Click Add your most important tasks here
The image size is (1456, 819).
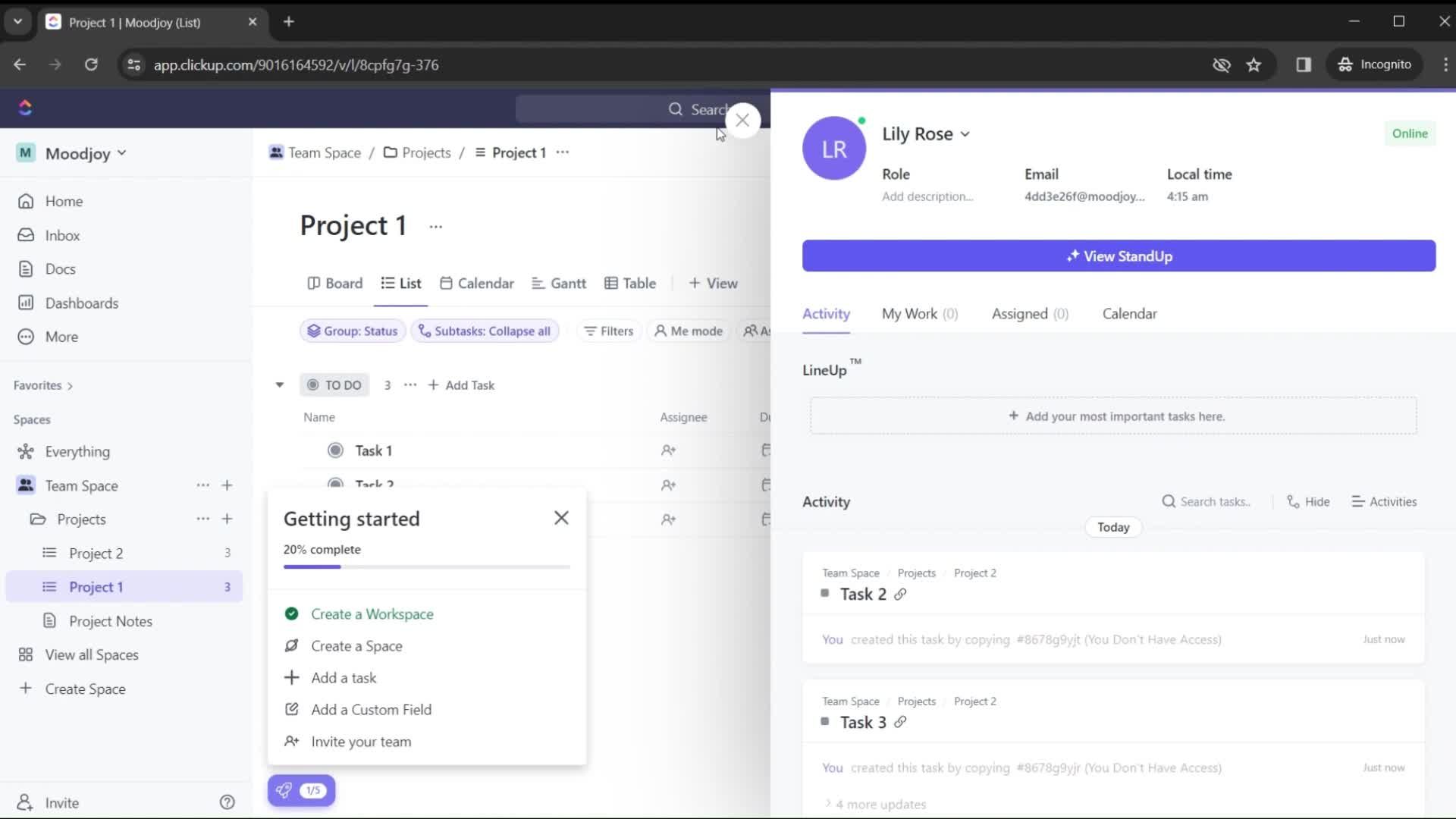pyautogui.click(x=1113, y=416)
